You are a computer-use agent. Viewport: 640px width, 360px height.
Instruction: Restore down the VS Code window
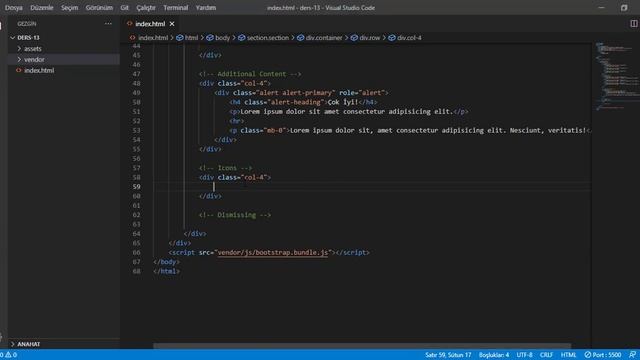624,8
